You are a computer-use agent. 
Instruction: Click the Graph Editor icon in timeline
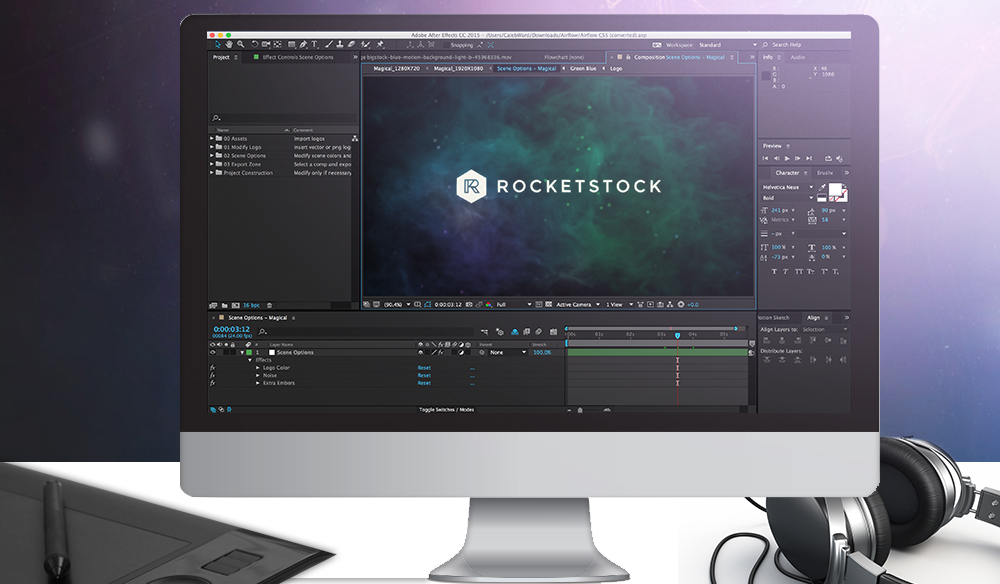pyautogui.click(x=553, y=332)
